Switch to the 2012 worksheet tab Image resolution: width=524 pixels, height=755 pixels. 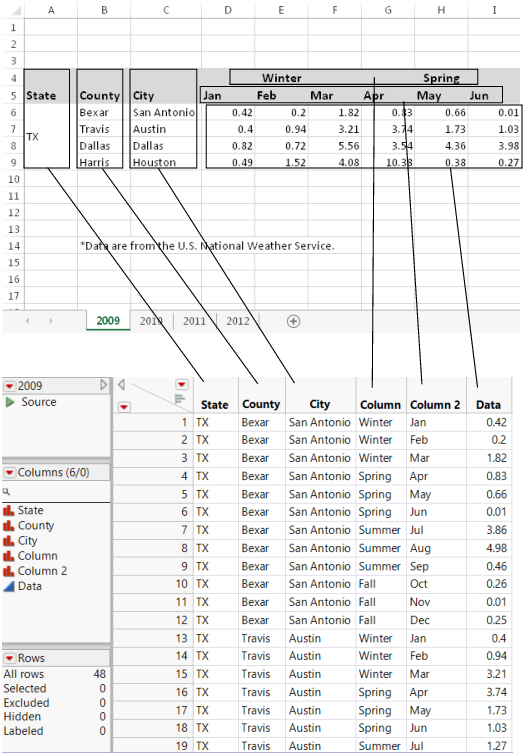pos(238,321)
